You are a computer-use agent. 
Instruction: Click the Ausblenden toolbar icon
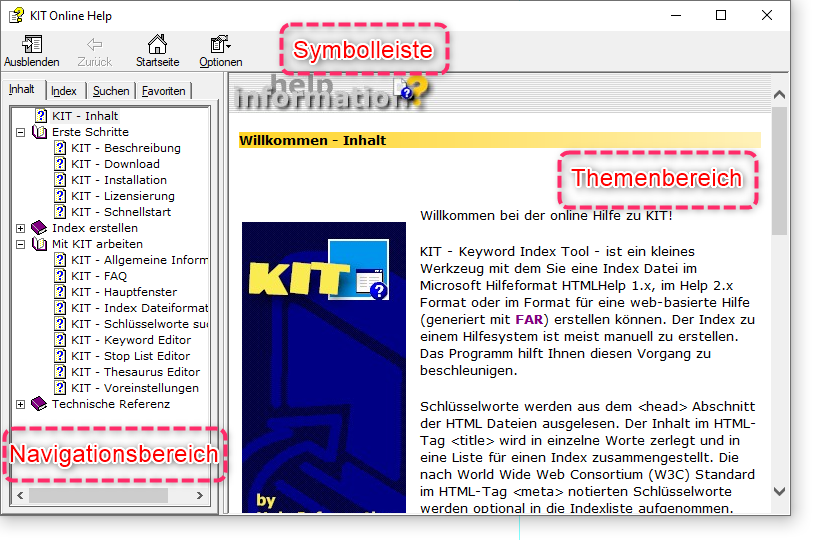[x=31, y=44]
